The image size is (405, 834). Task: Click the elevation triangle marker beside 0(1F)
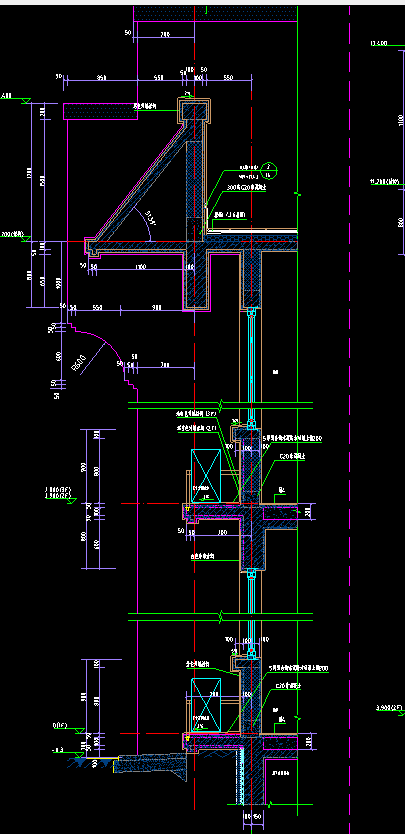(80, 732)
